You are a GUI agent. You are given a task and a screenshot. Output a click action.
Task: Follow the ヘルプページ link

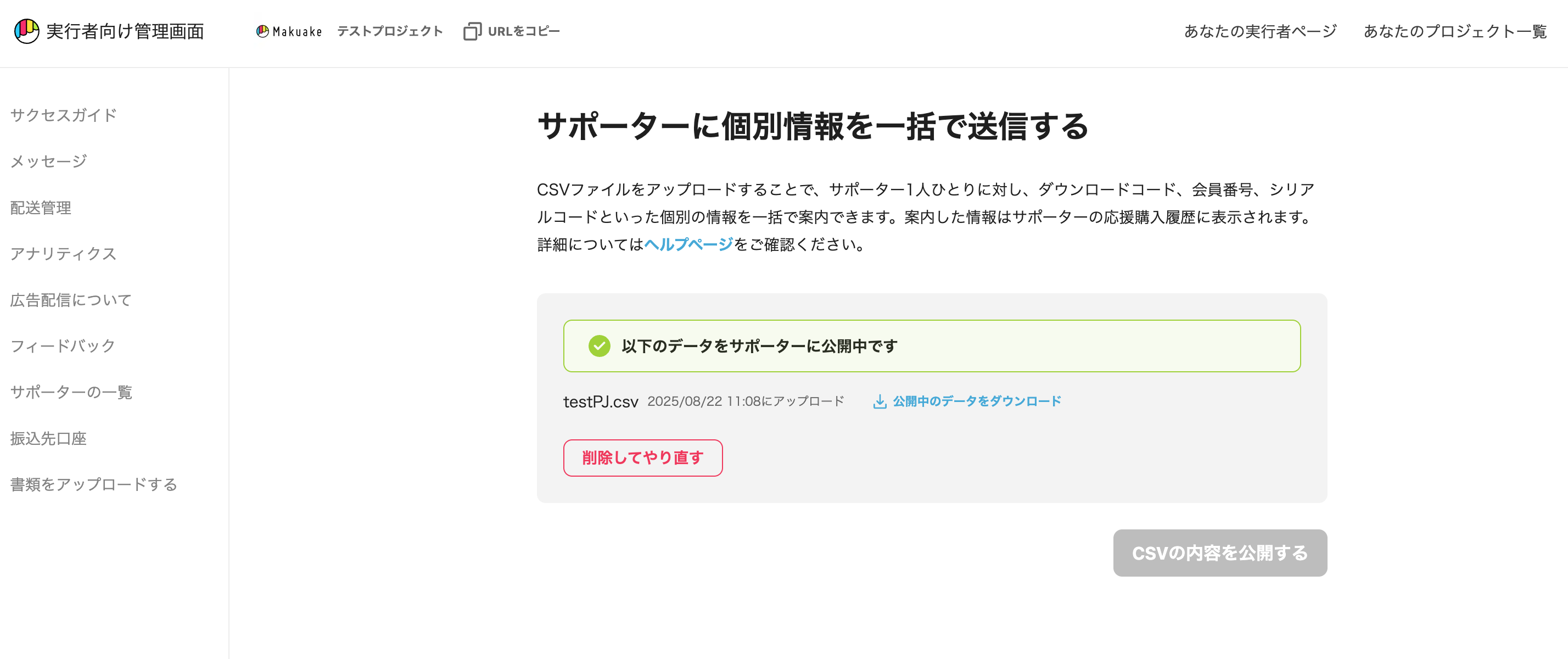point(688,244)
